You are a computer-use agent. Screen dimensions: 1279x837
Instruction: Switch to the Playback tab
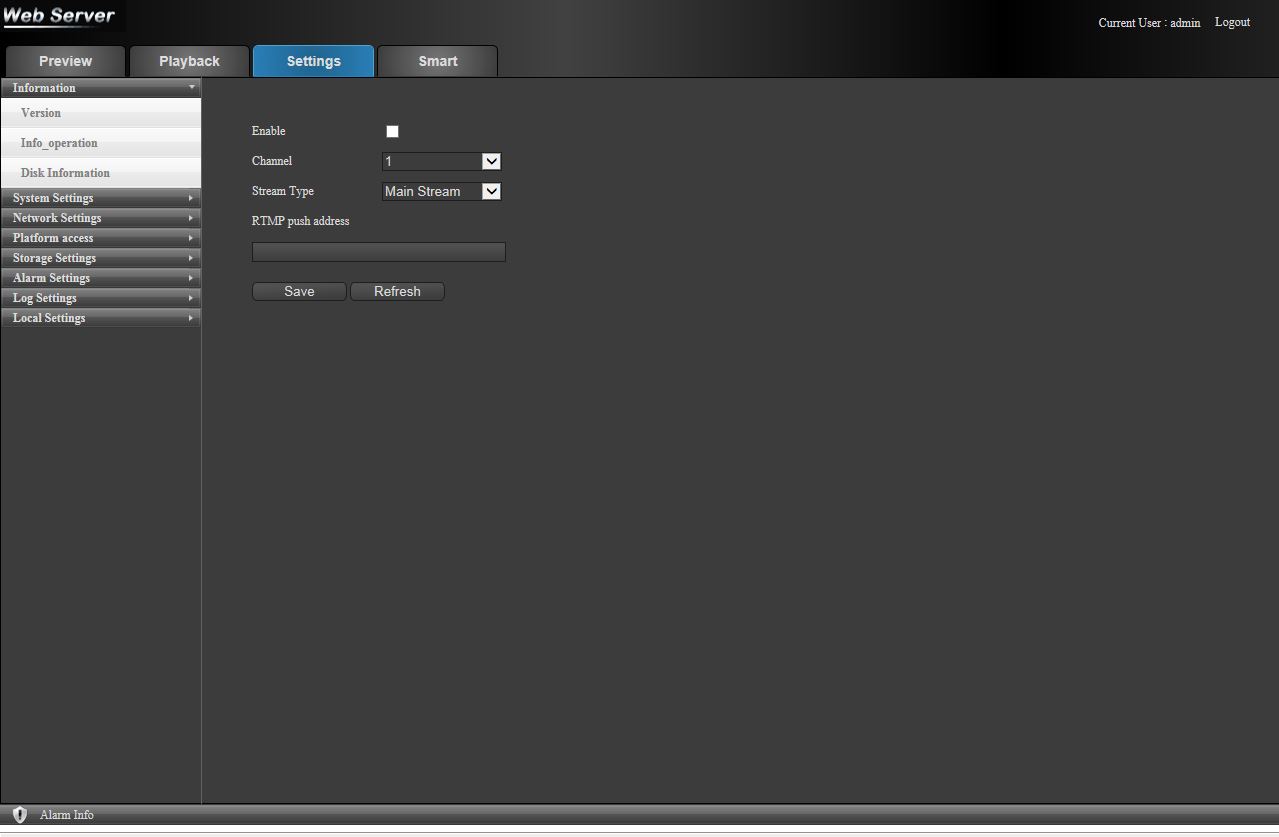coord(189,61)
